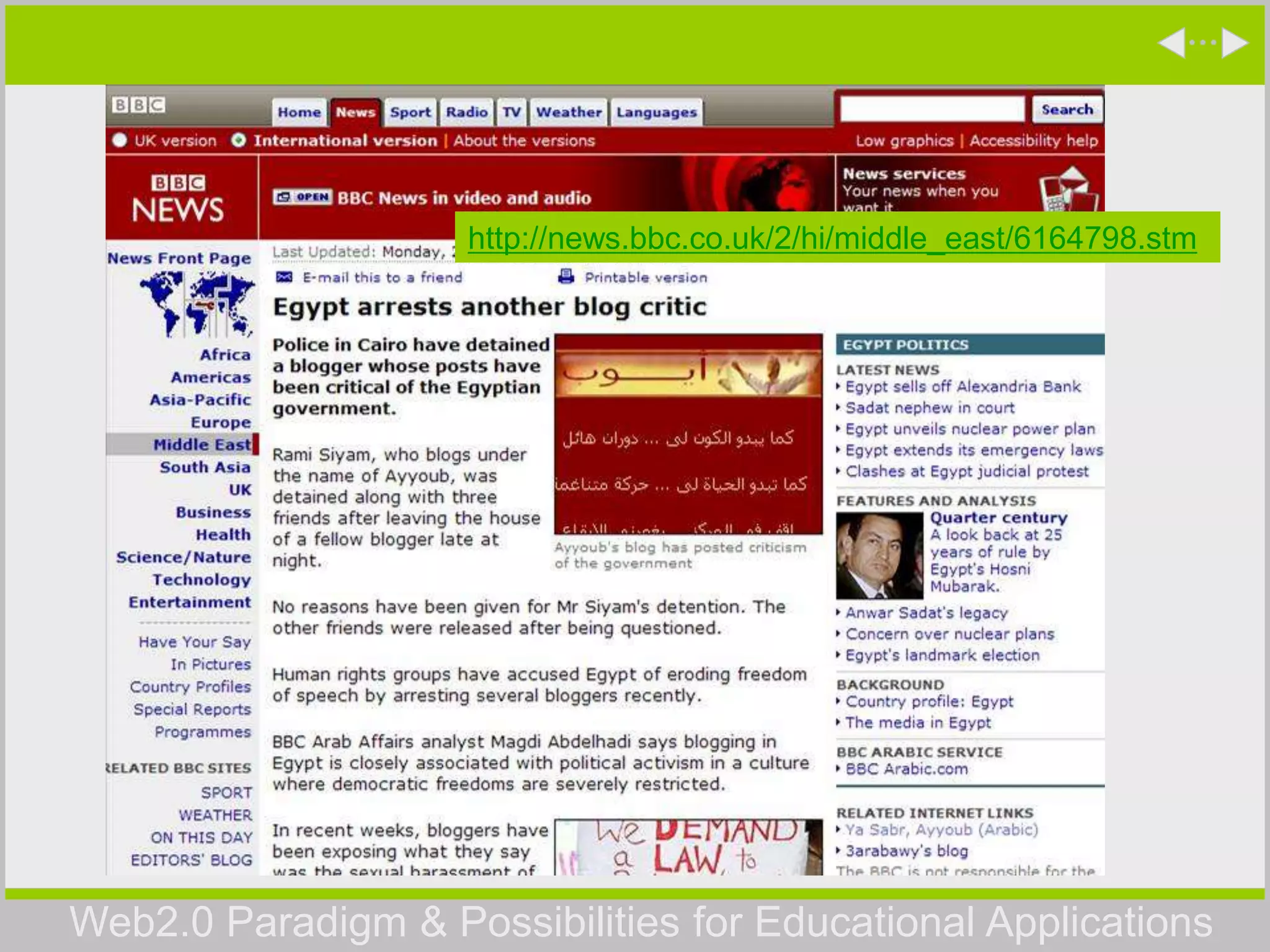Screen dimensions: 1270x952
Task: Open Country profile: Egypt link
Action: point(930,702)
